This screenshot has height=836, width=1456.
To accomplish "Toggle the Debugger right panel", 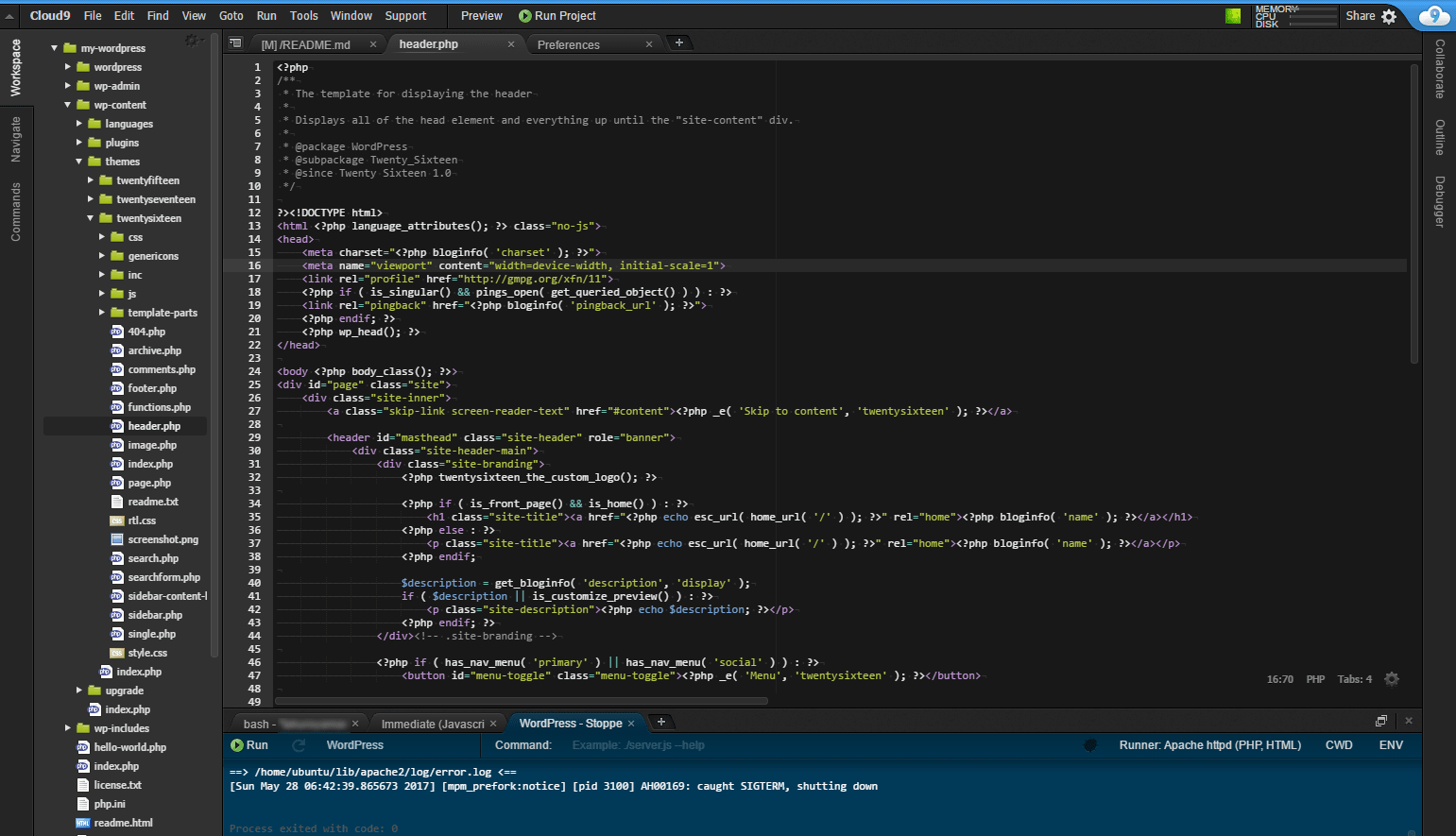I will pos(1440,202).
